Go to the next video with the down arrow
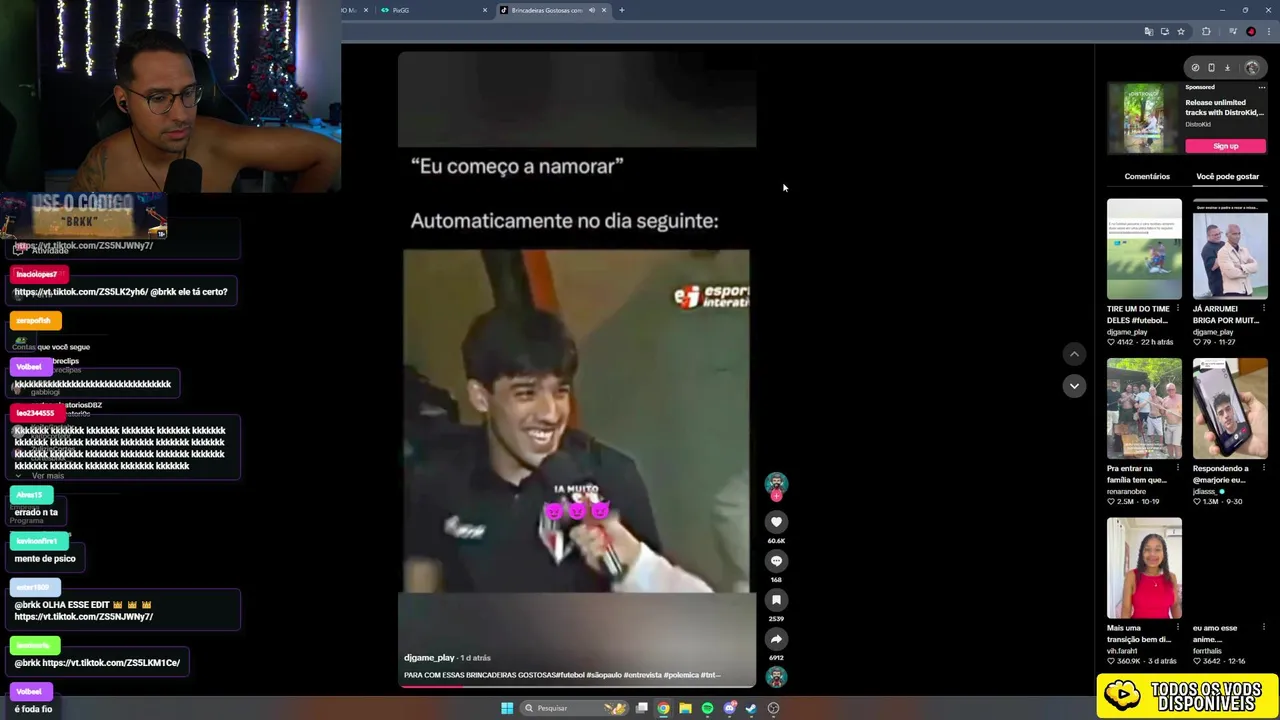Image resolution: width=1280 pixels, height=720 pixels. pos(1074,386)
